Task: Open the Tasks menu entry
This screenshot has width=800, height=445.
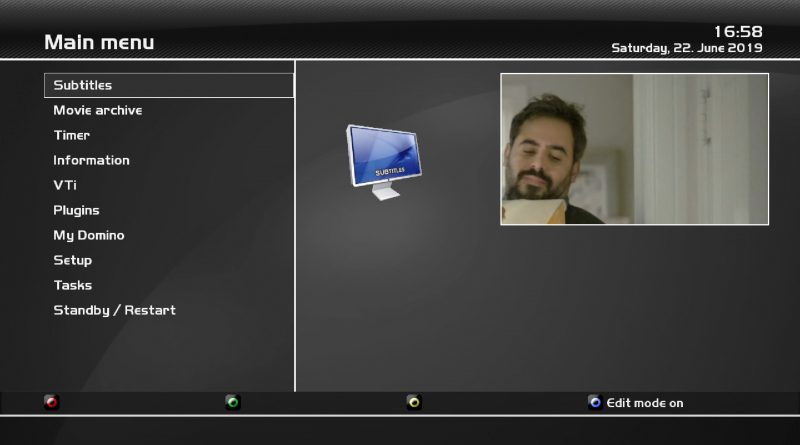Action: [x=169, y=285]
